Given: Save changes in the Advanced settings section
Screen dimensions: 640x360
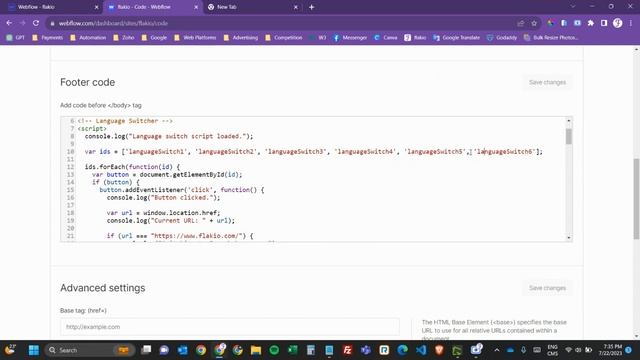Looking at the screenshot, I should pyautogui.click(x=547, y=288).
